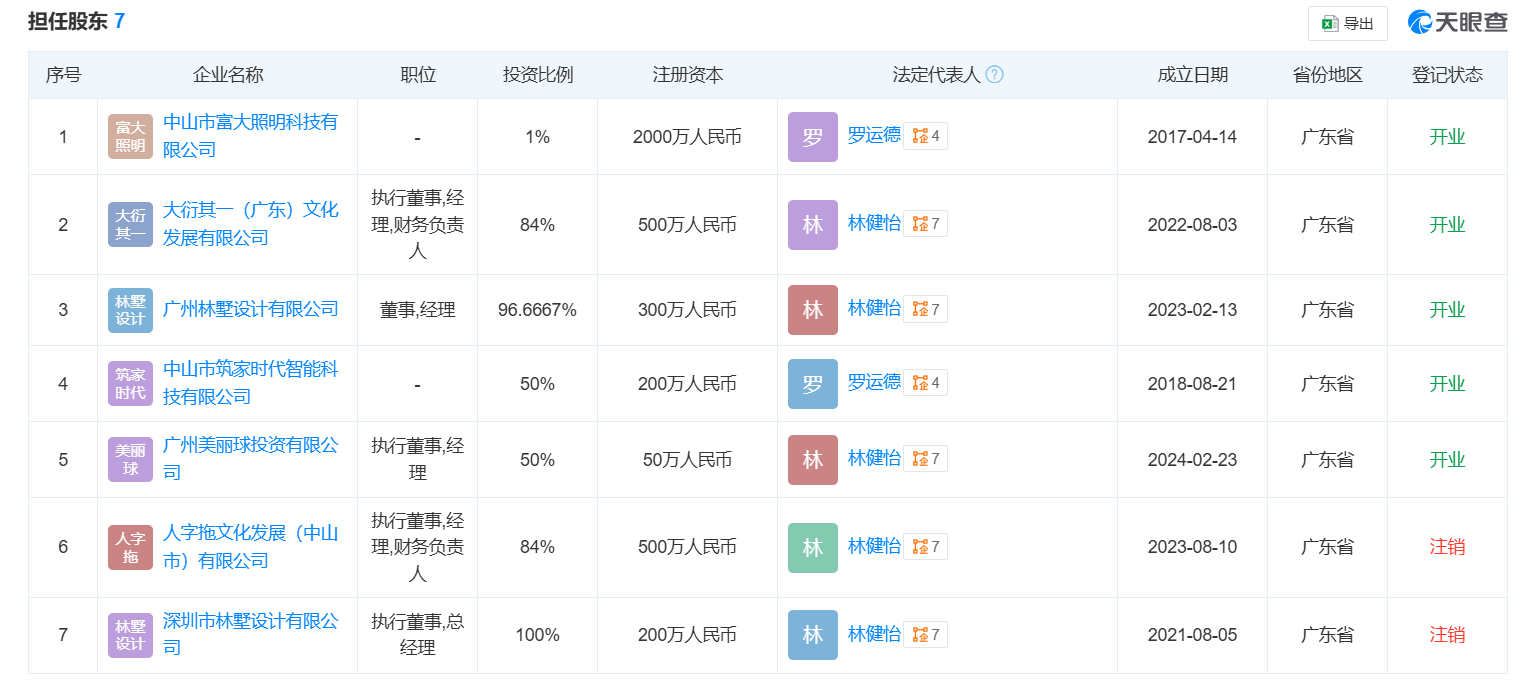Image resolution: width=1529 pixels, height=696 pixels.
Task: Click the relation count badge 7 in row 3
Action: pyautogui.click(x=925, y=309)
